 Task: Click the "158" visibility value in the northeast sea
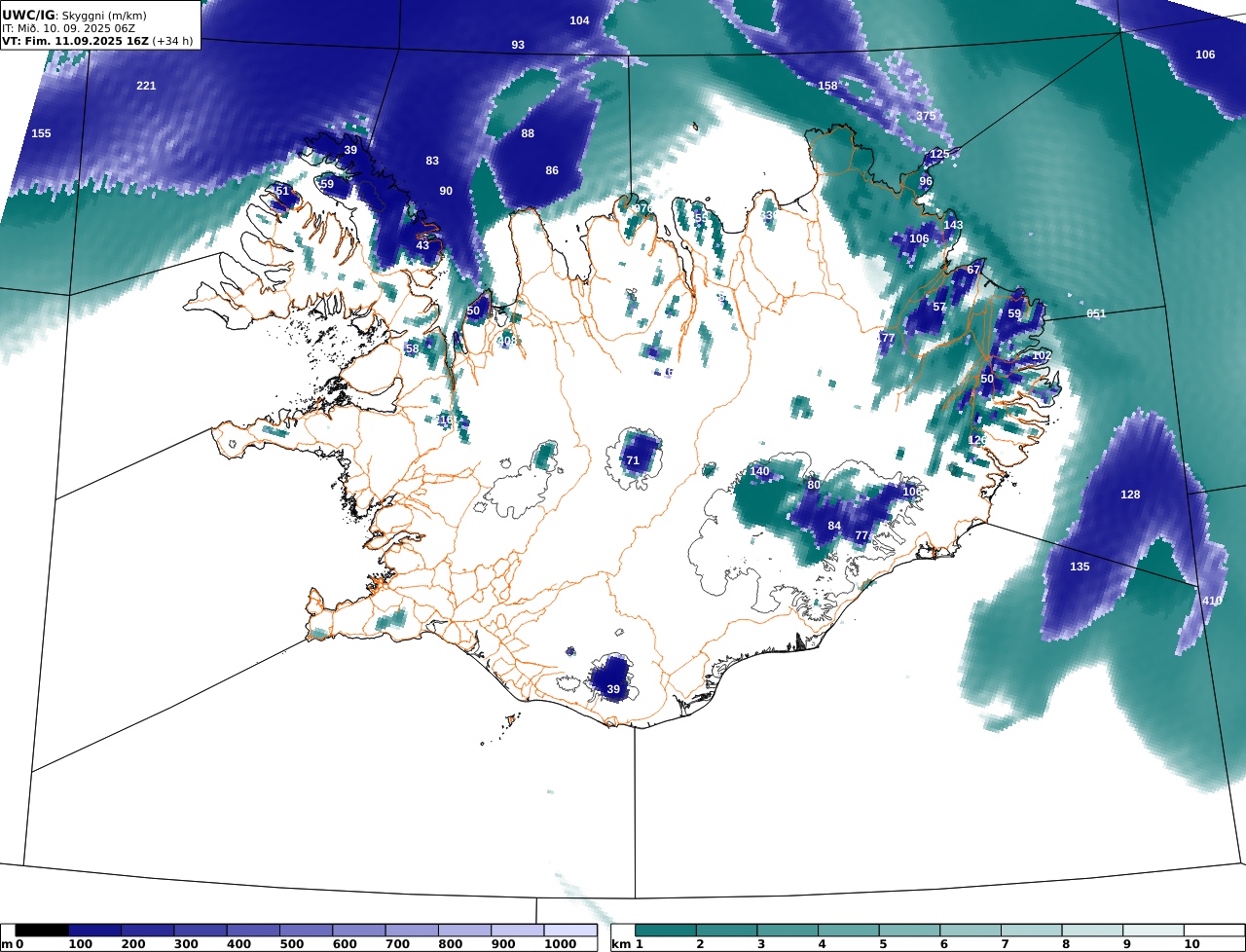(827, 86)
